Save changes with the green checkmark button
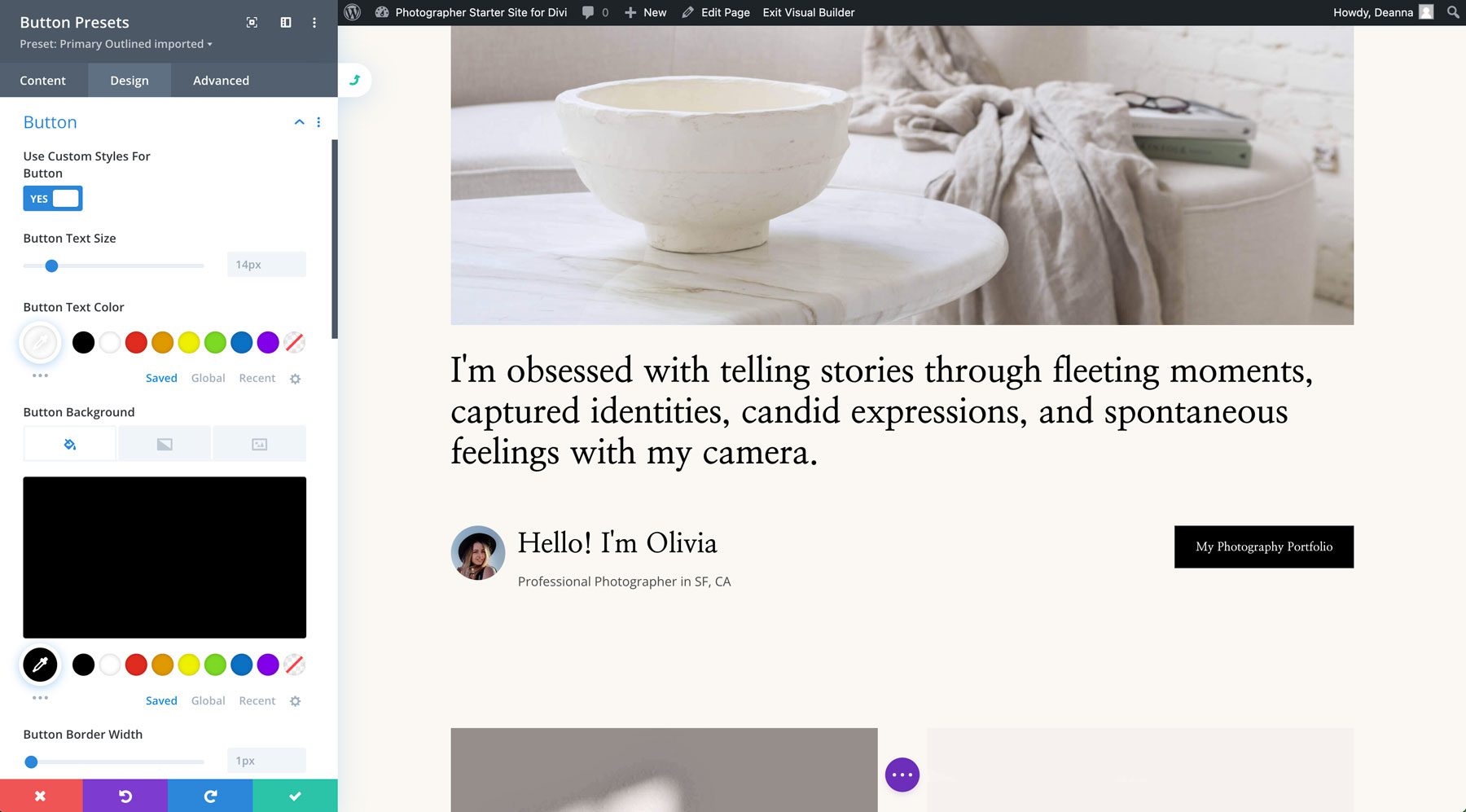Viewport: 1466px width, 812px height. pyautogui.click(x=295, y=796)
